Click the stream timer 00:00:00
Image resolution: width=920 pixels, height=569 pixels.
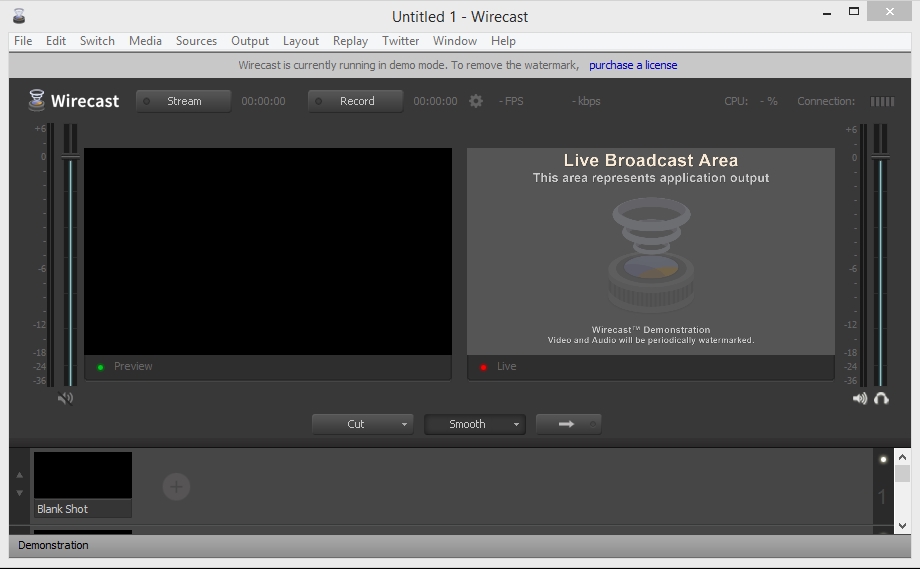click(x=263, y=101)
